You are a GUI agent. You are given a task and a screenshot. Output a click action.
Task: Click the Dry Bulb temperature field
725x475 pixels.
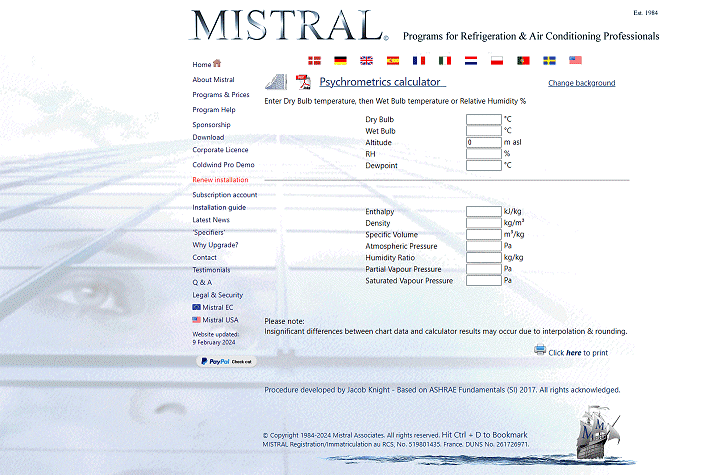(483, 119)
